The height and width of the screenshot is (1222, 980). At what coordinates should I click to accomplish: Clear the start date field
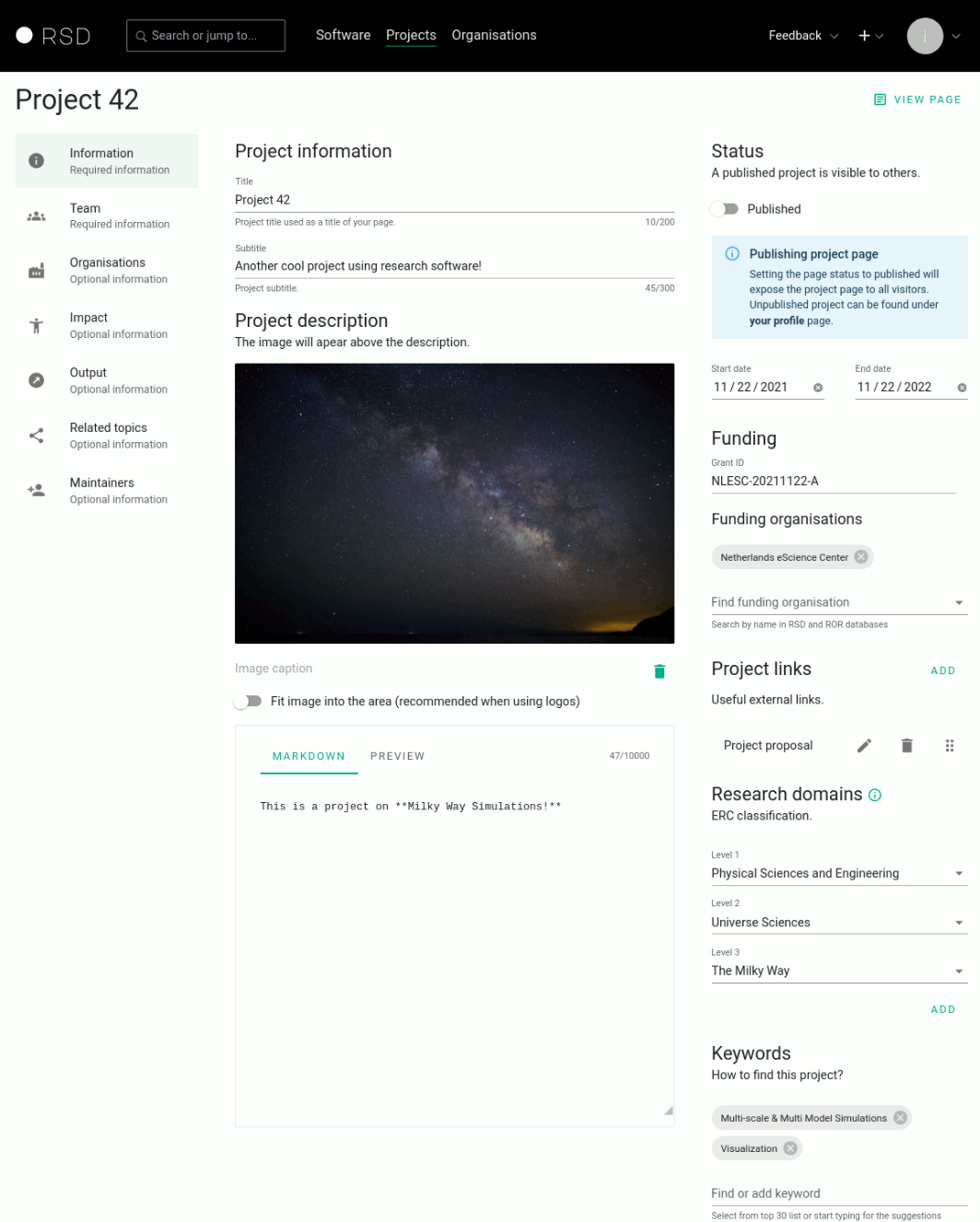818,388
